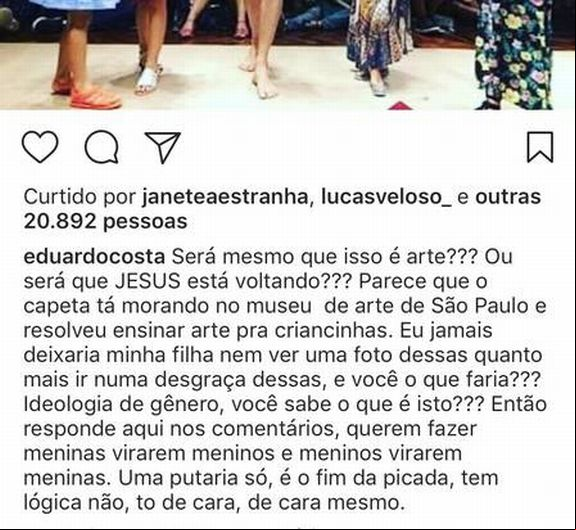Click the orange sandals in photo
The width and height of the screenshot is (576, 530).
[x=88, y=93]
